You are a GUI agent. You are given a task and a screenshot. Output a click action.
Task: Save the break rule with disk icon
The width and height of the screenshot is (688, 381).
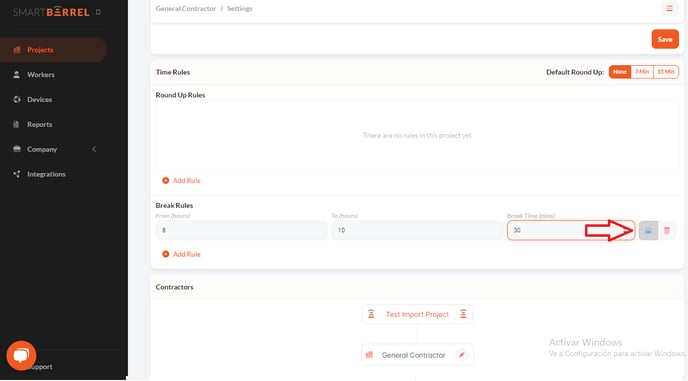pyautogui.click(x=648, y=230)
